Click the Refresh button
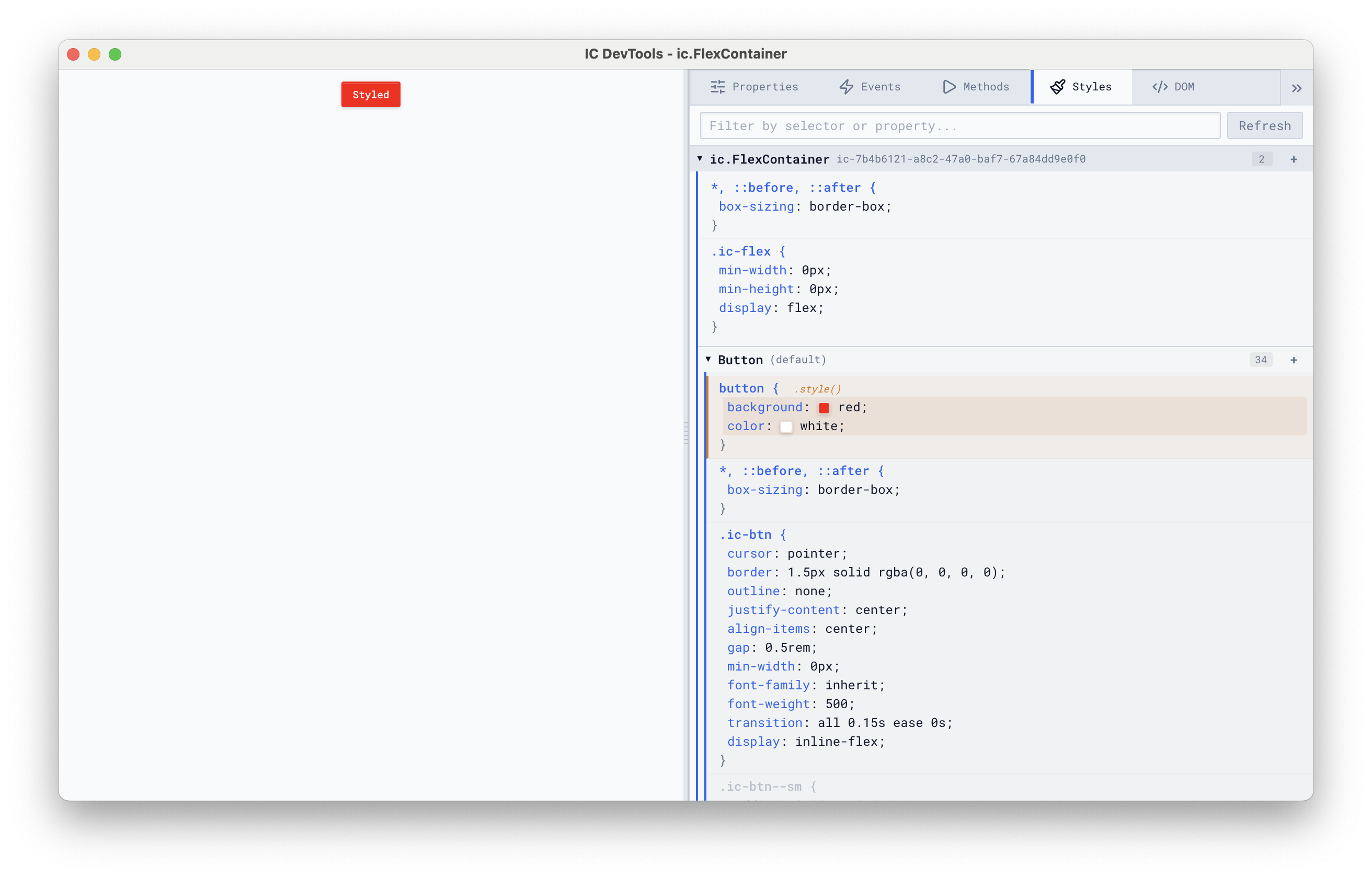This screenshot has width=1372, height=878. click(x=1264, y=125)
